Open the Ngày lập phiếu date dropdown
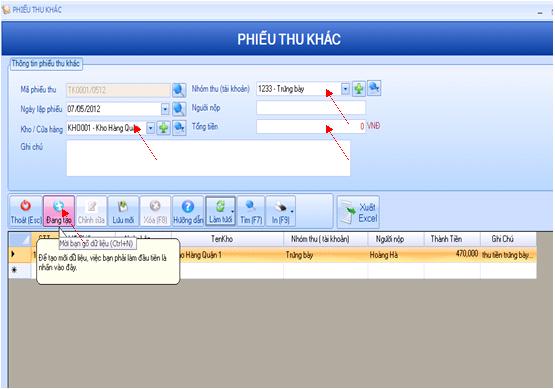555x389 pixels. coord(165,109)
